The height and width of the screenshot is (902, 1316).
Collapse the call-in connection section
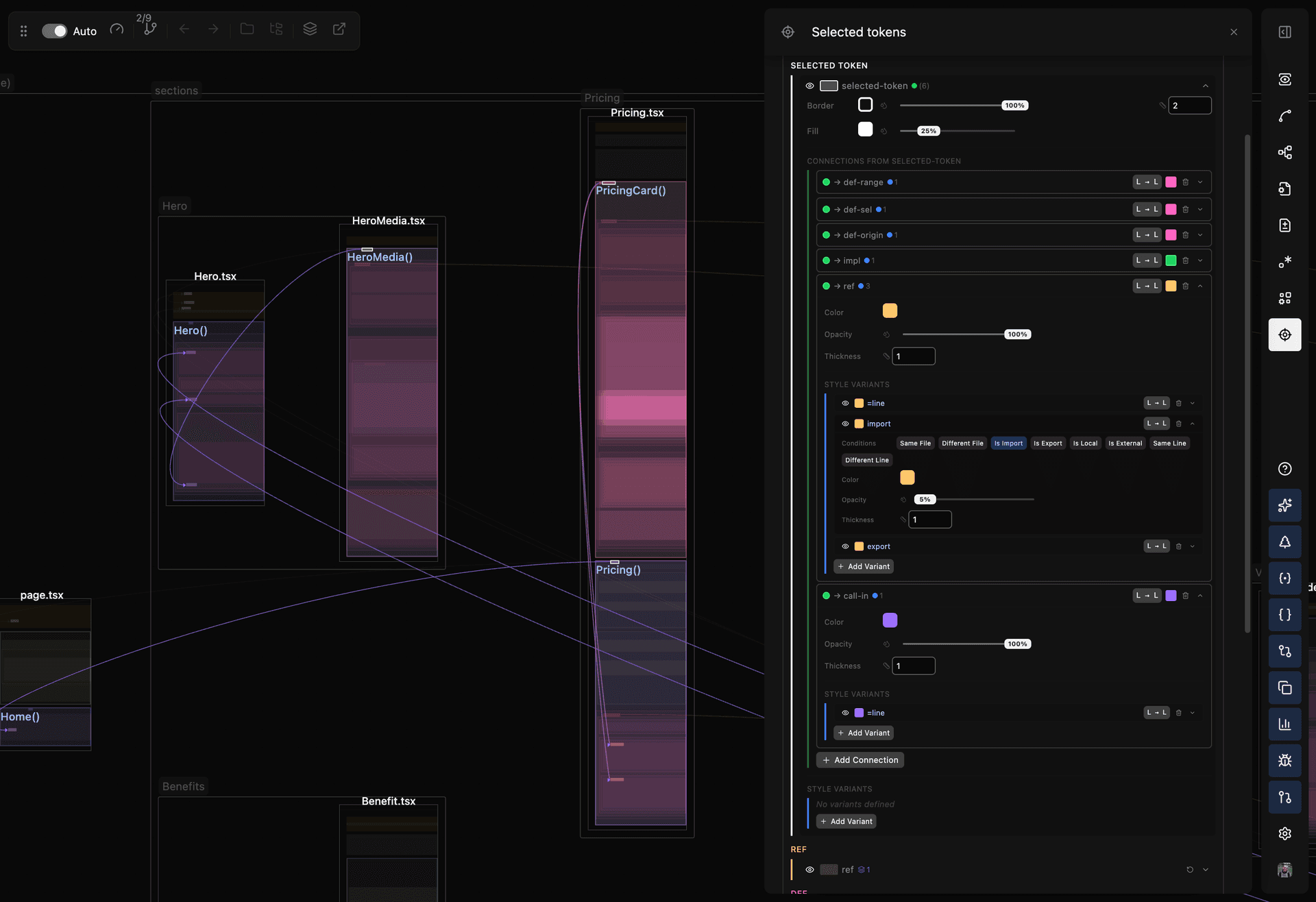(1200, 596)
